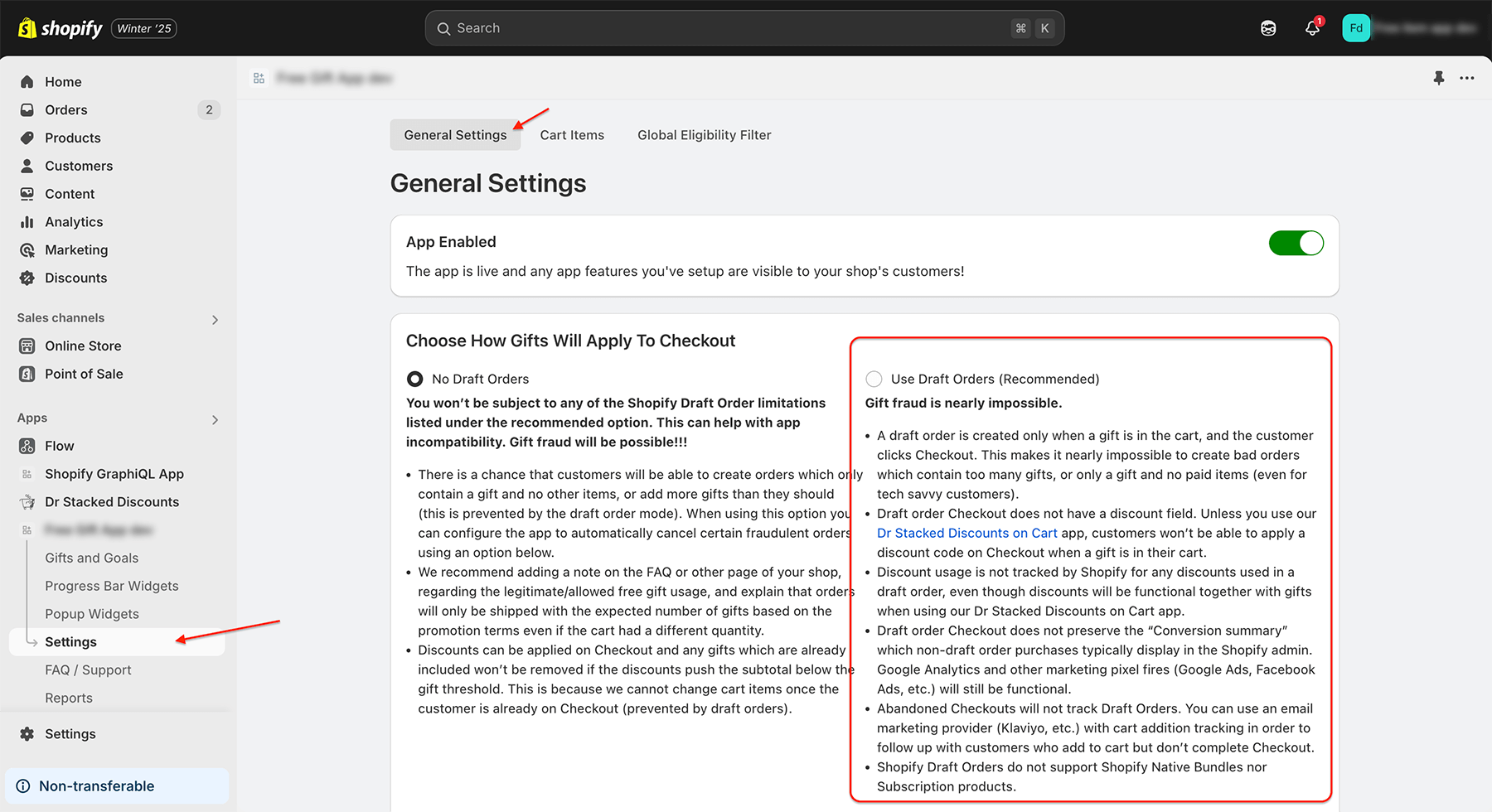Click the Flow app icon
1492x812 pixels.
(x=27, y=446)
